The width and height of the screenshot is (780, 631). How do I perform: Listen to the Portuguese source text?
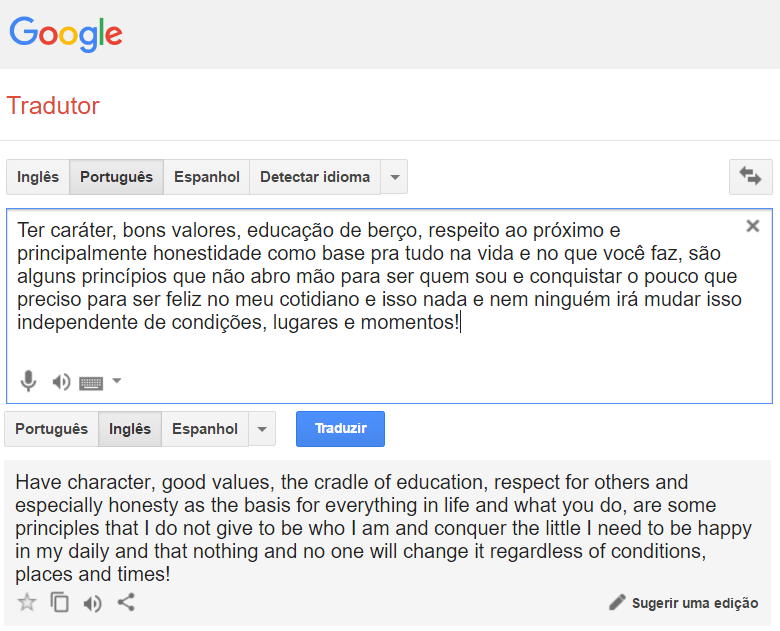click(61, 381)
